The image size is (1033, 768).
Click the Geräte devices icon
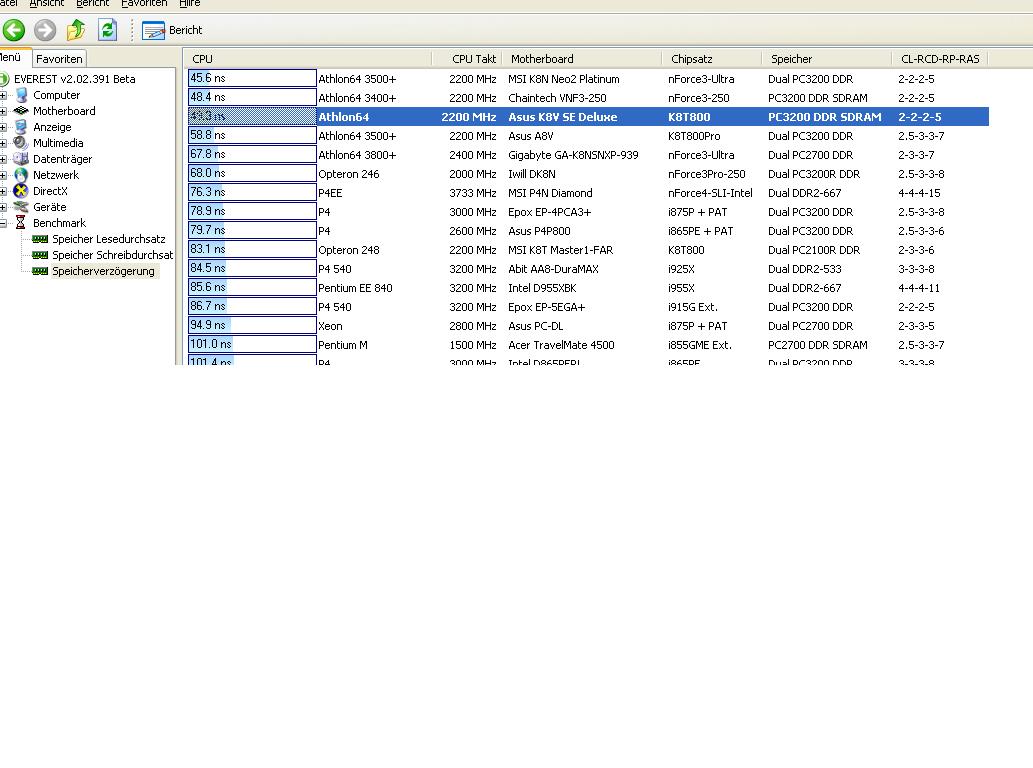(21, 206)
